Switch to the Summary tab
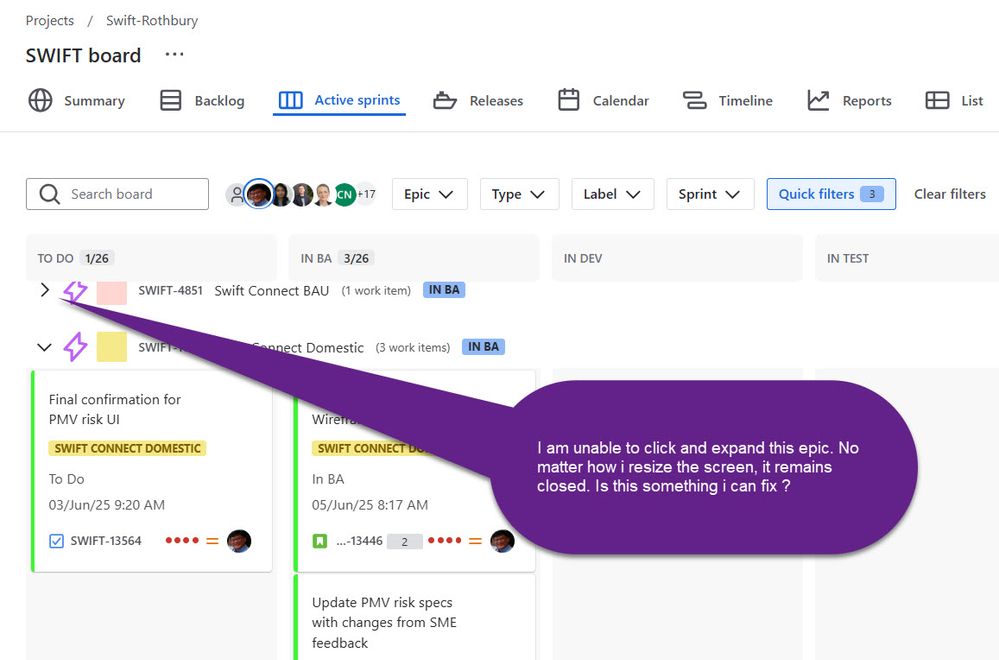Image resolution: width=999 pixels, height=660 pixels. [76, 101]
